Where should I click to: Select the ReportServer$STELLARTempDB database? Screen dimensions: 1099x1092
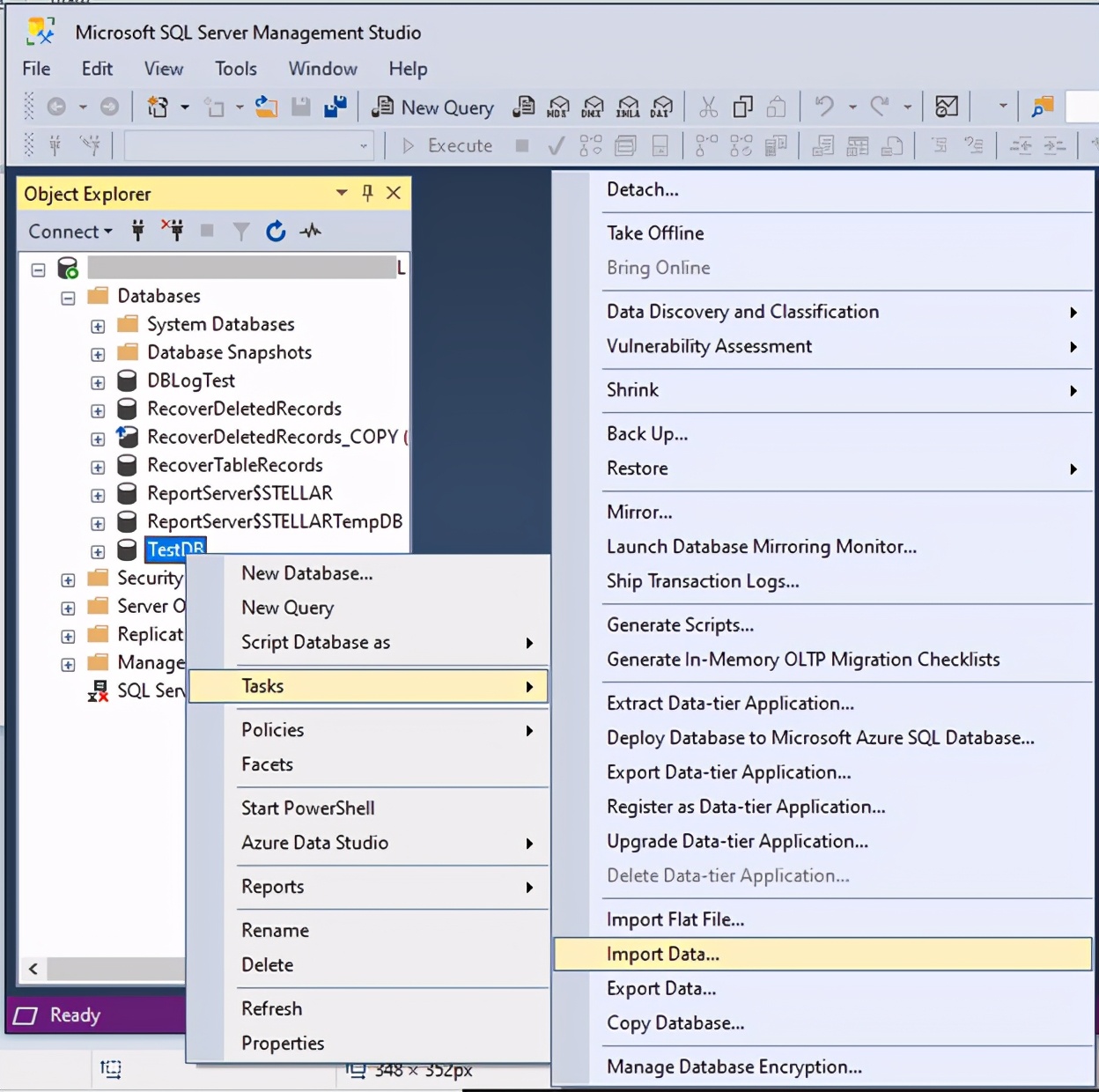click(275, 522)
